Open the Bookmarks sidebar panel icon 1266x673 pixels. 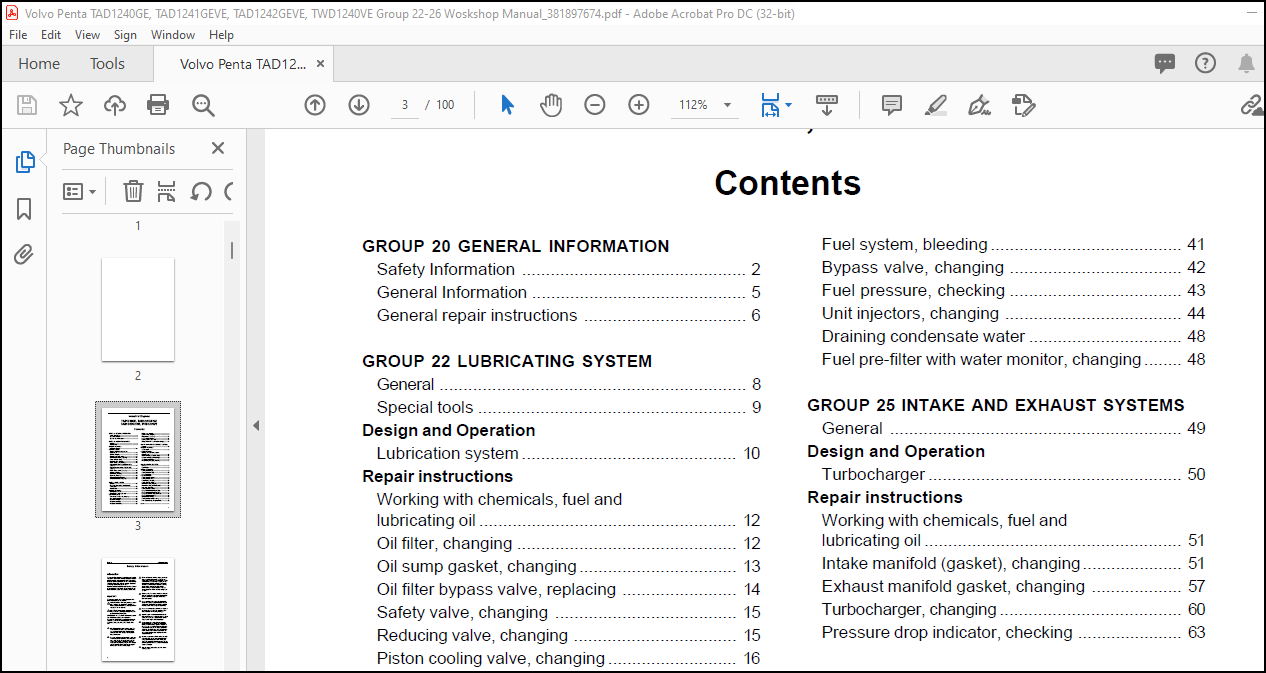click(24, 209)
